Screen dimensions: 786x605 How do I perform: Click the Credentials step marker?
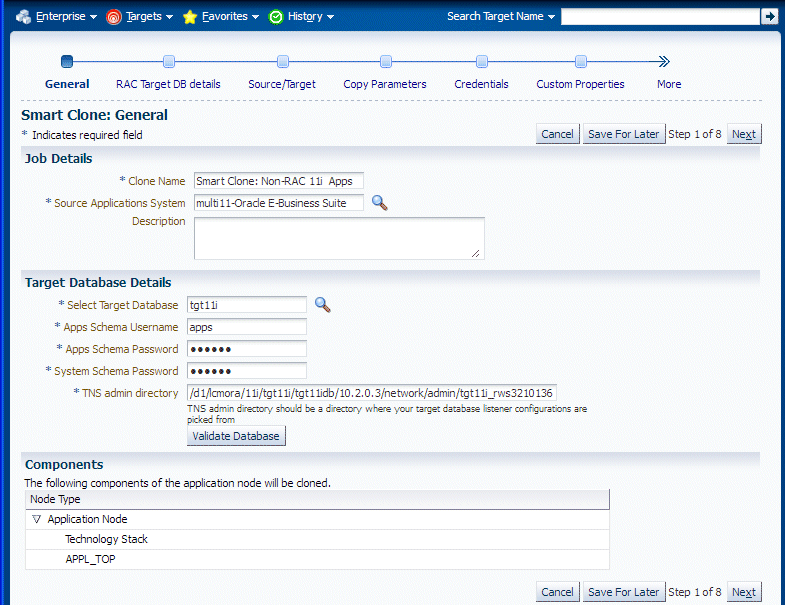tap(482, 62)
